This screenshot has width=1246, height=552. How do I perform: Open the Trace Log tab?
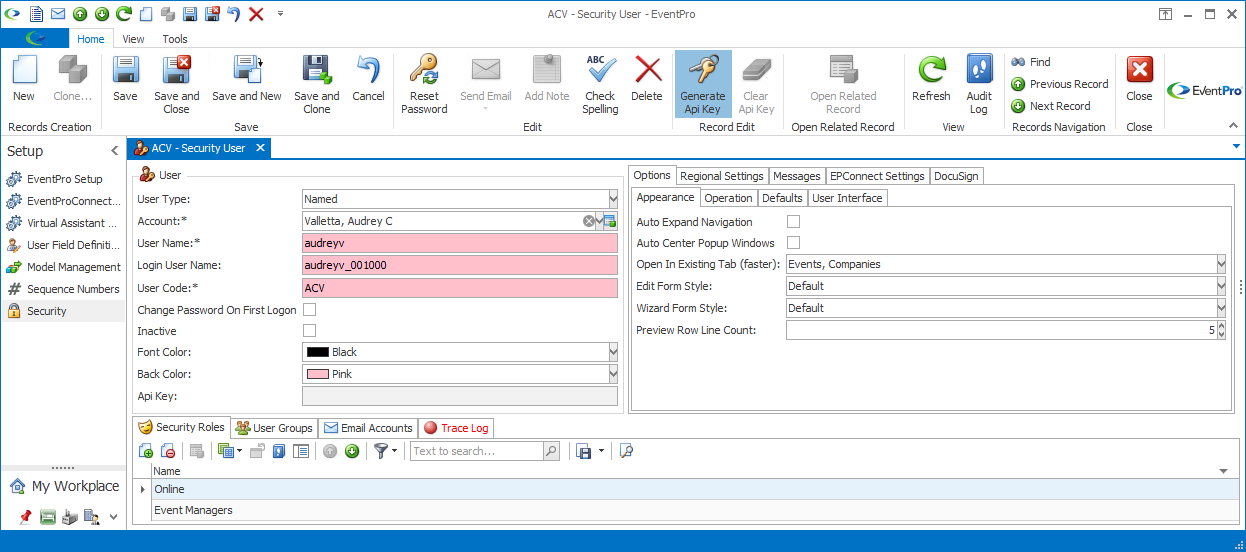[456, 428]
